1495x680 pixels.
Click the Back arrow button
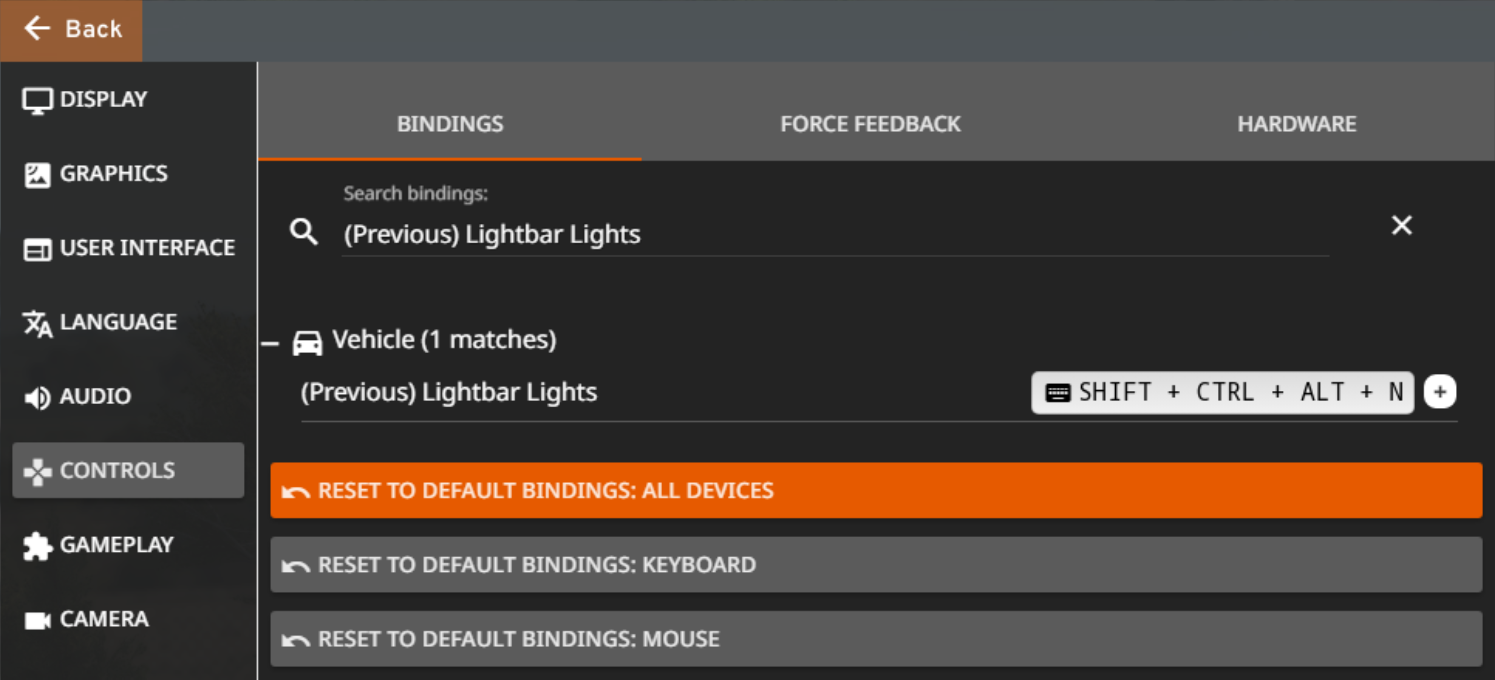[71, 29]
